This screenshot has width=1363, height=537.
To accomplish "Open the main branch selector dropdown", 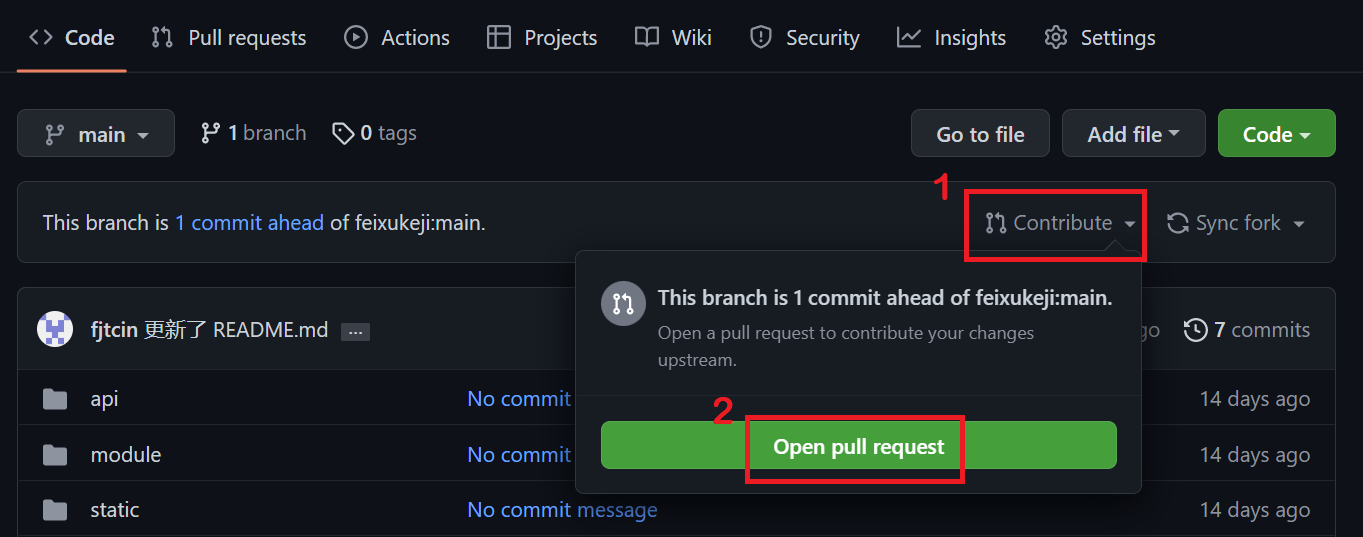I will click(x=96, y=134).
